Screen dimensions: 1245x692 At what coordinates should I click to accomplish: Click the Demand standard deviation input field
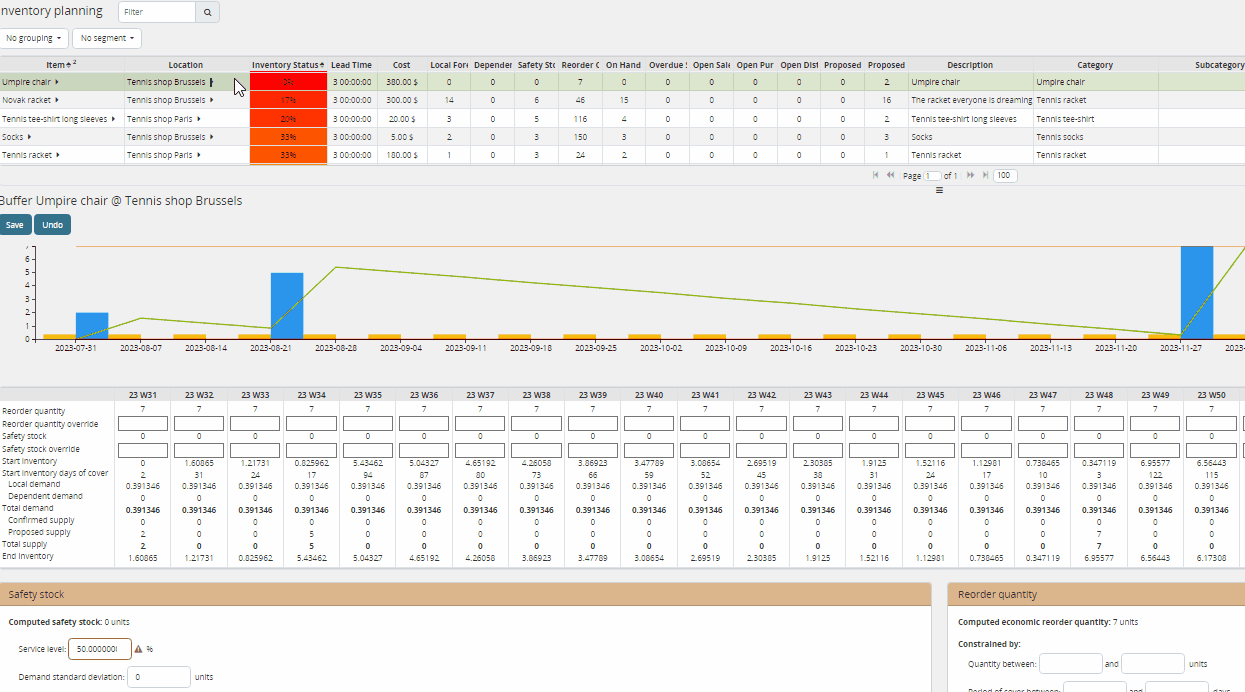[160, 677]
